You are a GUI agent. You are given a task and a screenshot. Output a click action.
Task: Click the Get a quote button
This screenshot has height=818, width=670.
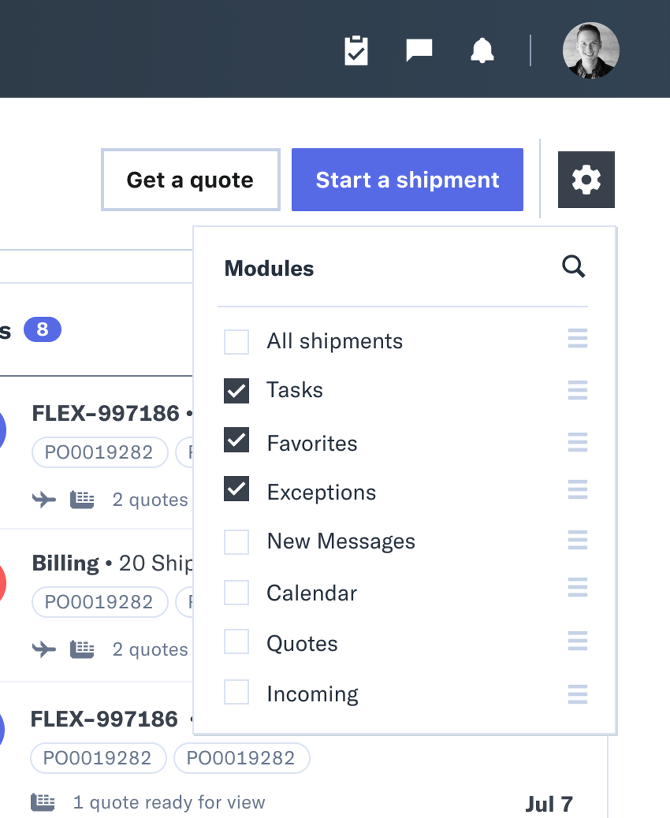(x=190, y=179)
